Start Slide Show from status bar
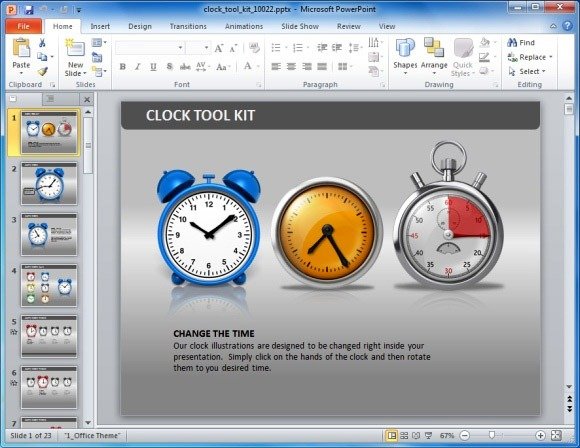 point(428,435)
